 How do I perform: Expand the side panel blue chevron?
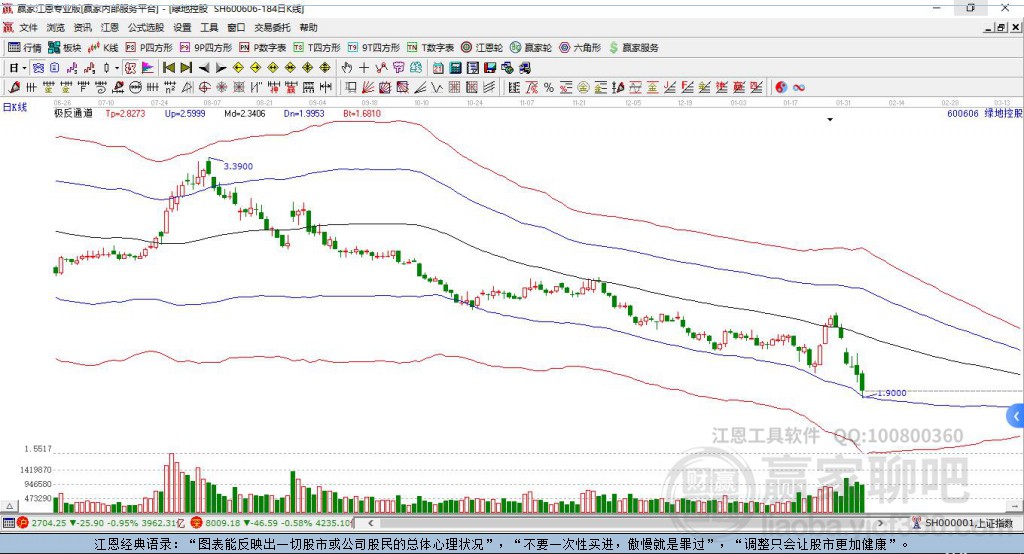1016,416
